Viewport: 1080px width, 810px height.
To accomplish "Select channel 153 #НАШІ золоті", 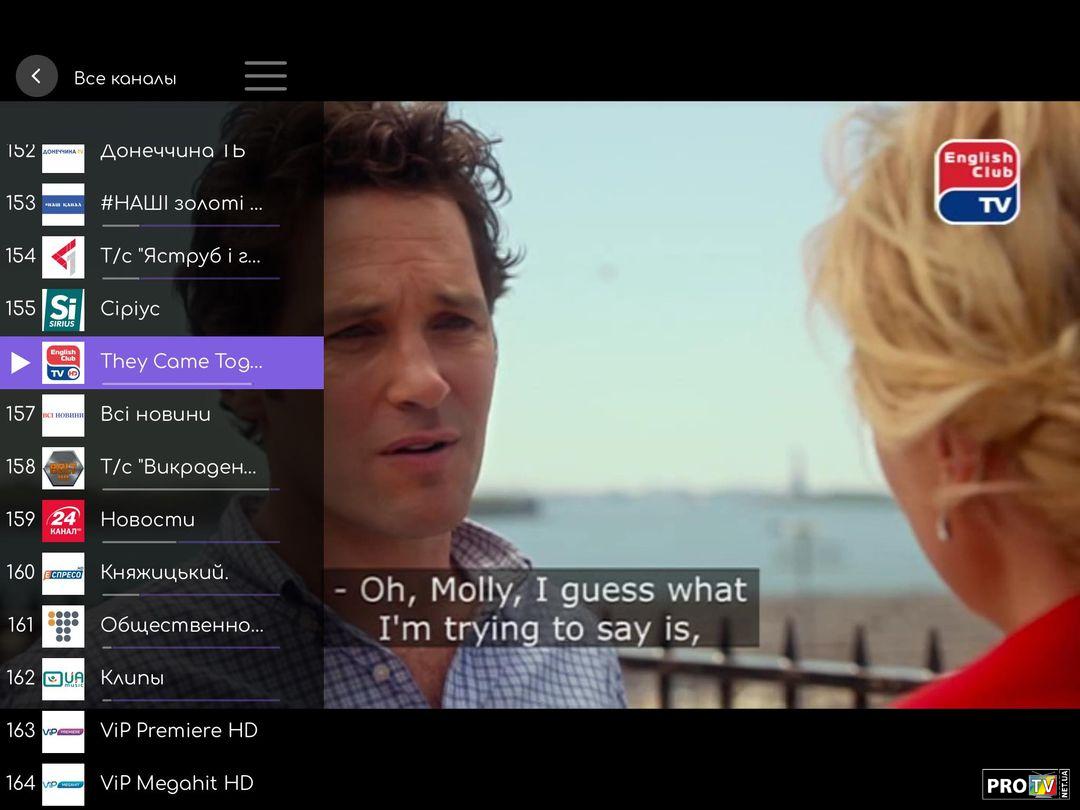I will pos(181,203).
